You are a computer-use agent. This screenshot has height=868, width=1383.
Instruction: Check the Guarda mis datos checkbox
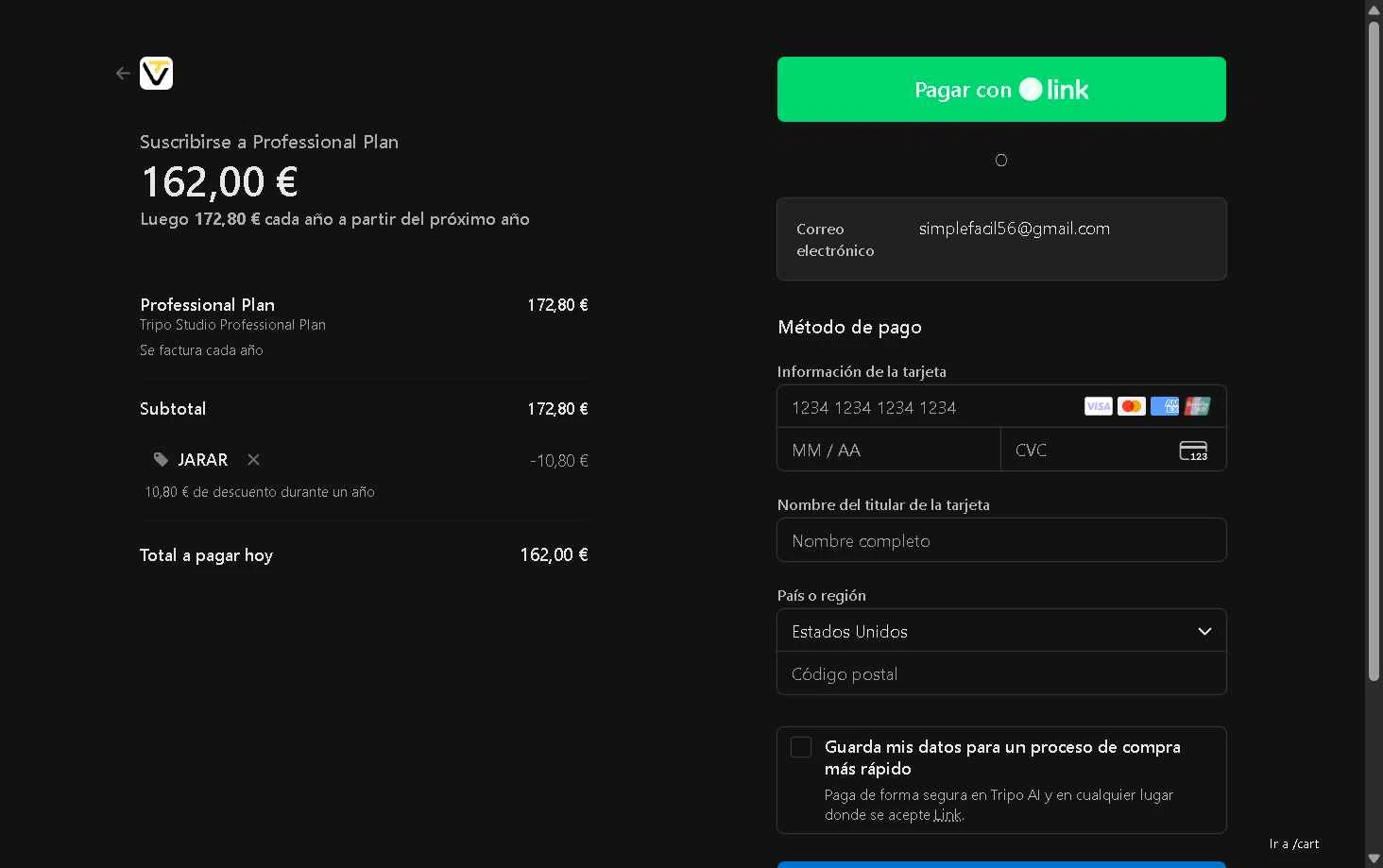(x=801, y=747)
